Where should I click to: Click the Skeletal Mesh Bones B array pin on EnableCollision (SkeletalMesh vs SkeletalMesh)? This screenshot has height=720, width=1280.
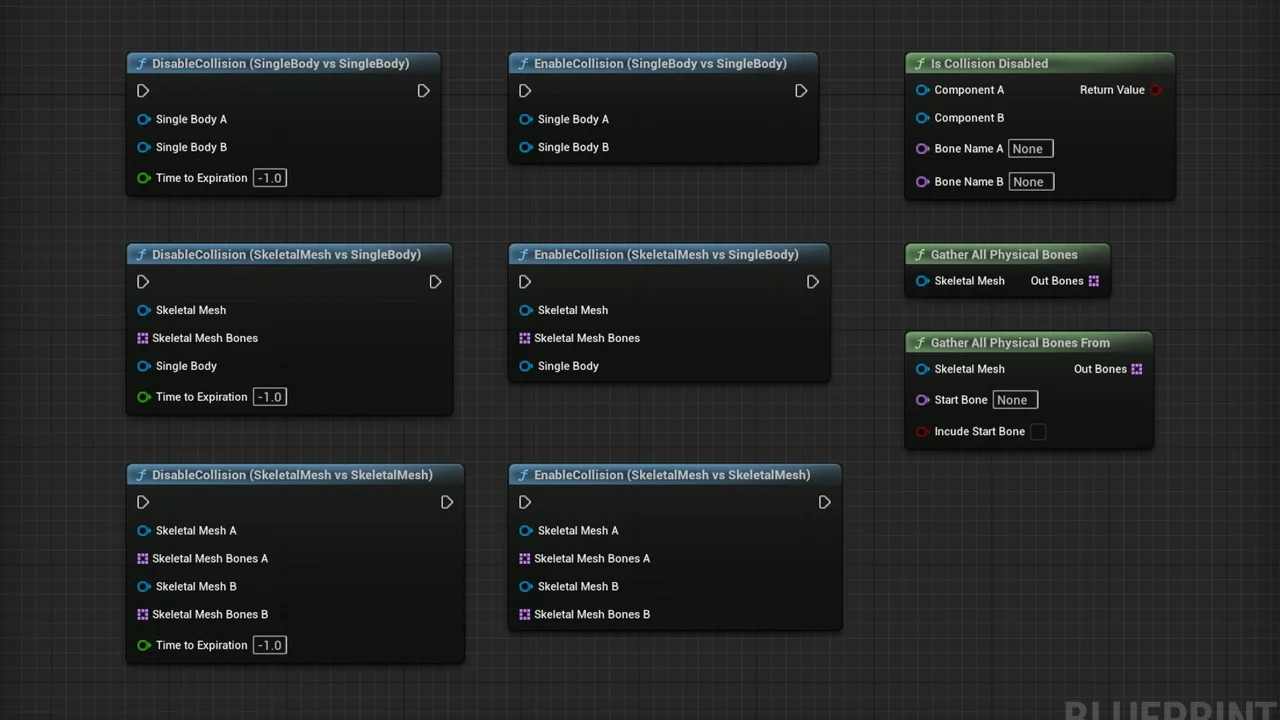pyautogui.click(x=525, y=615)
